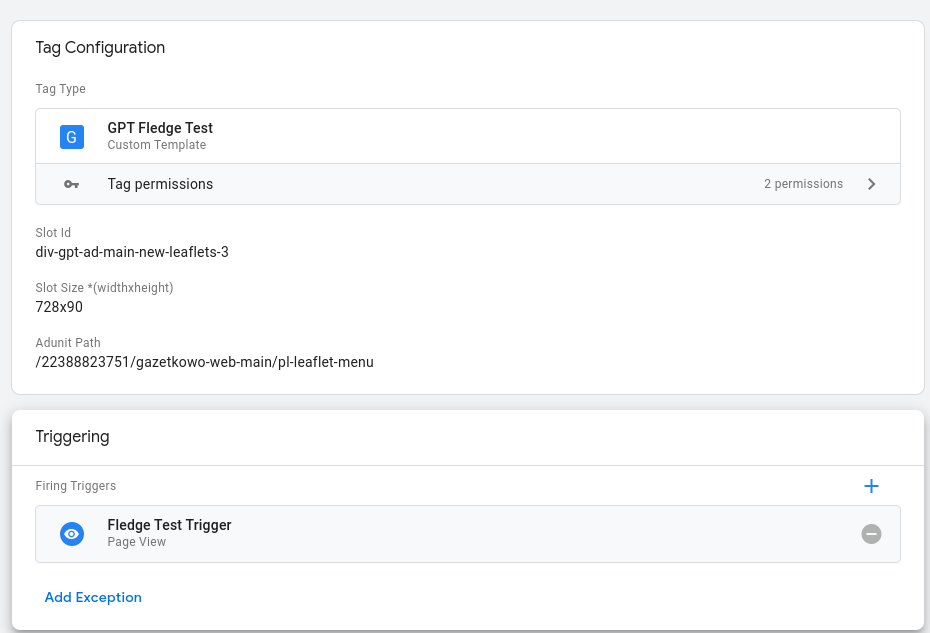930x633 pixels.
Task: Click the key icon beside Tag permissions
Action: [x=71, y=185]
